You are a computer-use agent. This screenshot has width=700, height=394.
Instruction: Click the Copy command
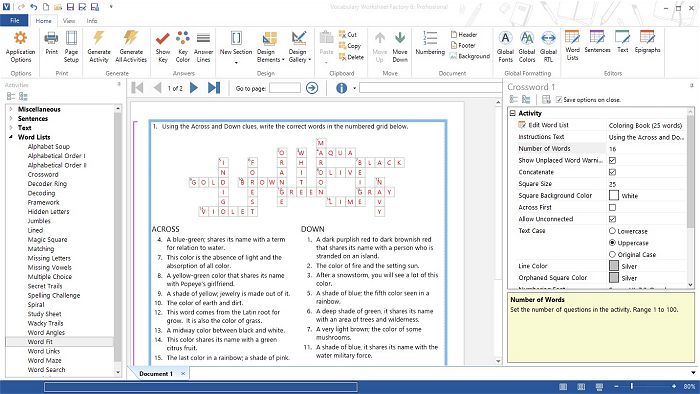tap(350, 46)
